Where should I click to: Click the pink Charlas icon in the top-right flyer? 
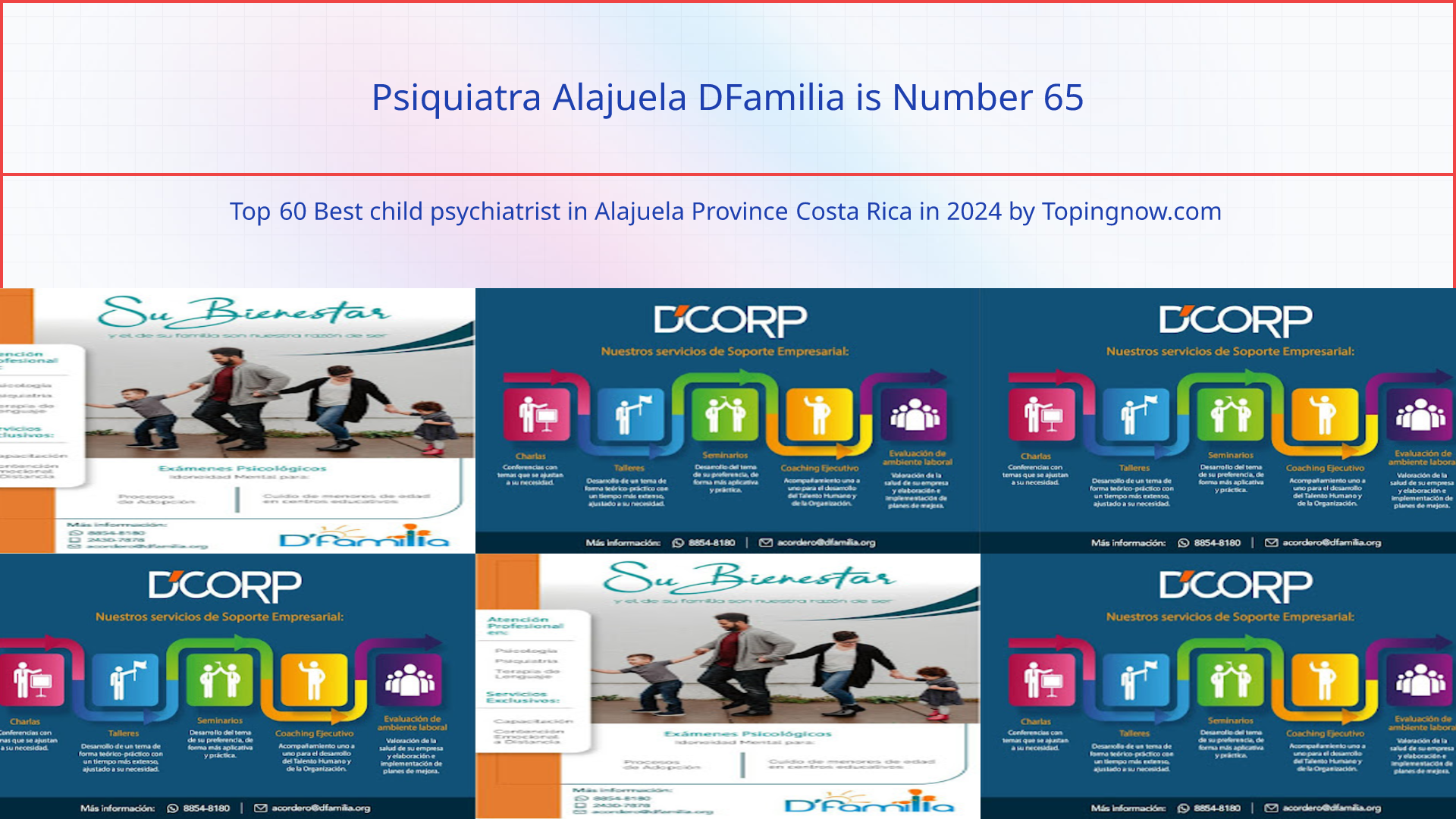click(1042, 414)
